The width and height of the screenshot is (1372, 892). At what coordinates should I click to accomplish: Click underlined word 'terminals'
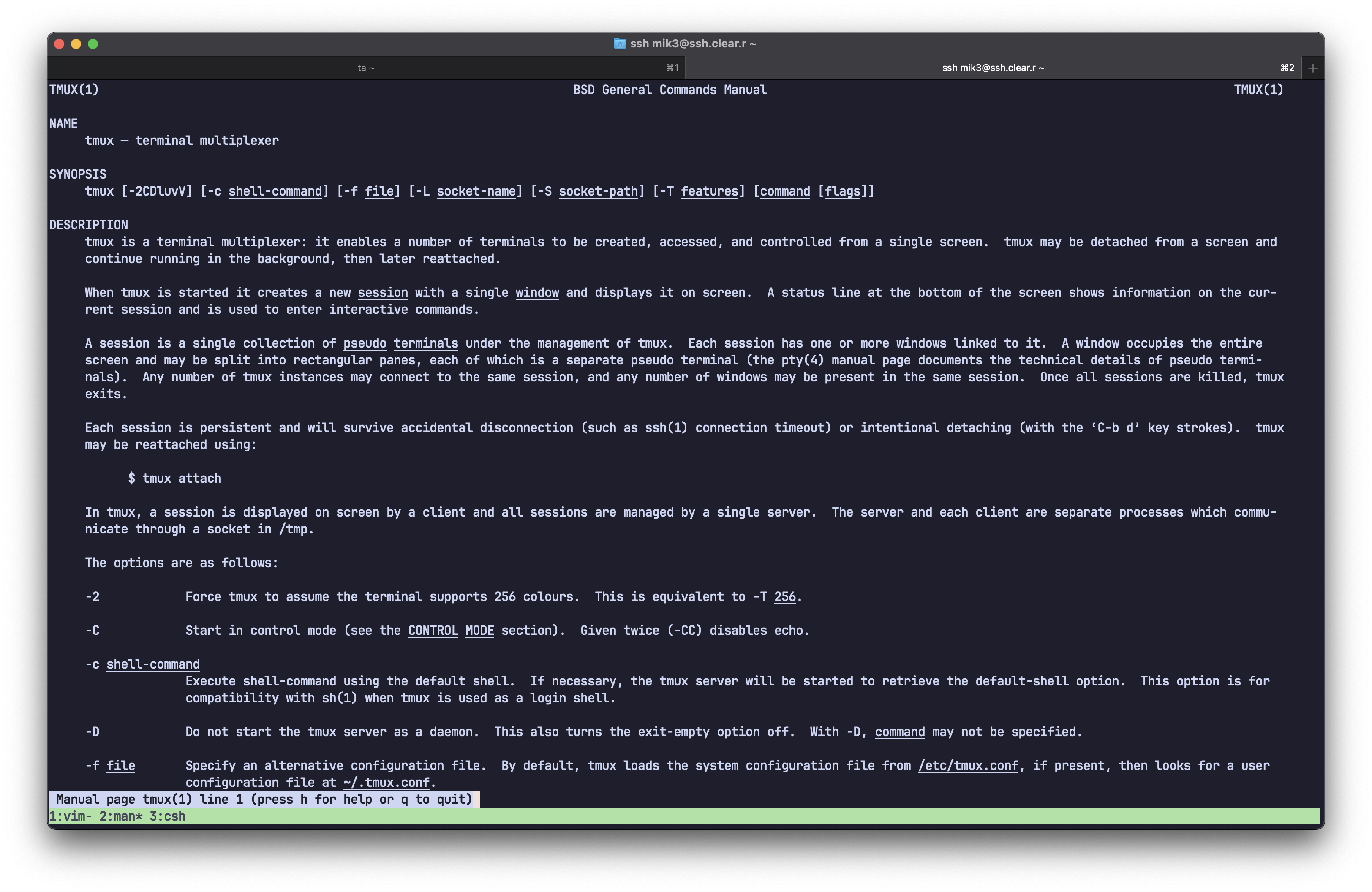(x=426, y=343)
